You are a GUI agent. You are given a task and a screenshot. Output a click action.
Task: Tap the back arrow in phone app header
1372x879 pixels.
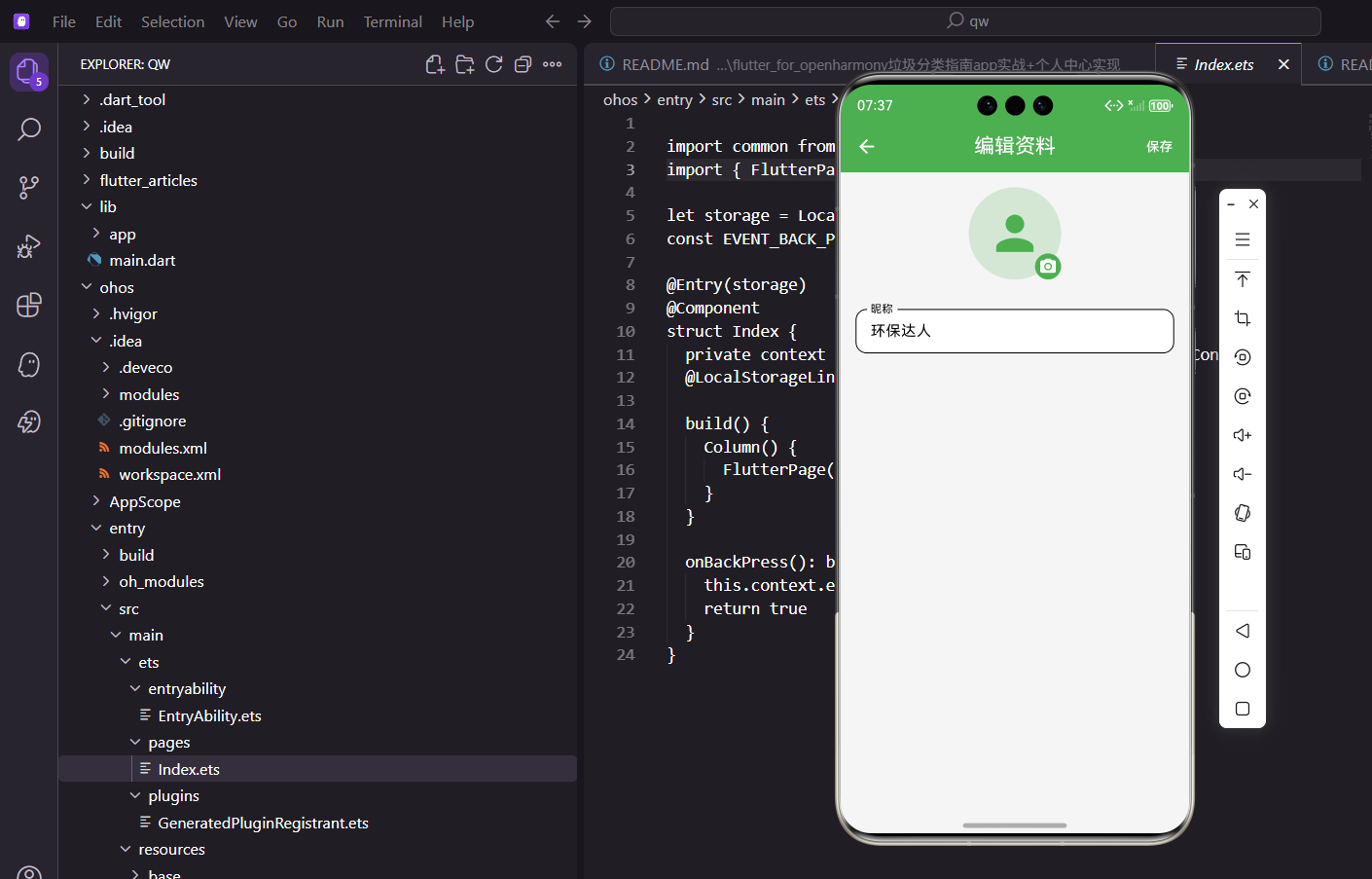pyautogui.click(x=867, y=146)
